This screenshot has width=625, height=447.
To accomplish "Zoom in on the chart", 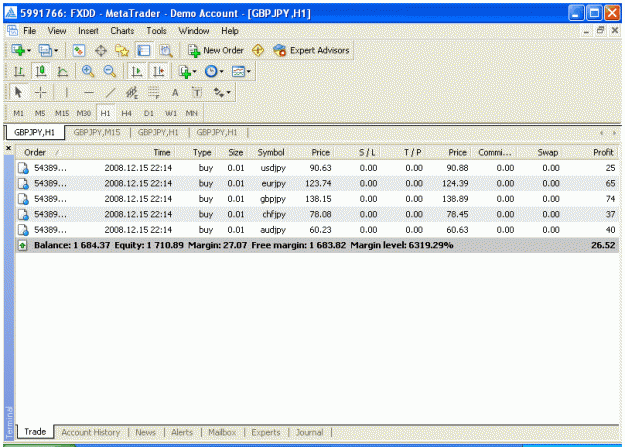I will click(x=88, y=71).
